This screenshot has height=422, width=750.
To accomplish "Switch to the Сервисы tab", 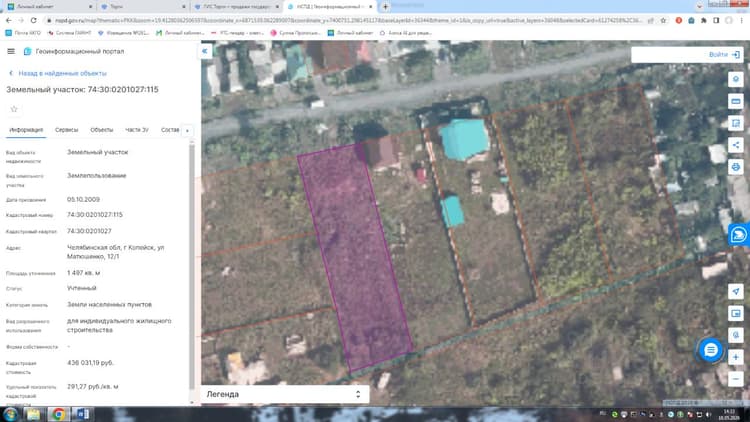I will click(66, 130).
